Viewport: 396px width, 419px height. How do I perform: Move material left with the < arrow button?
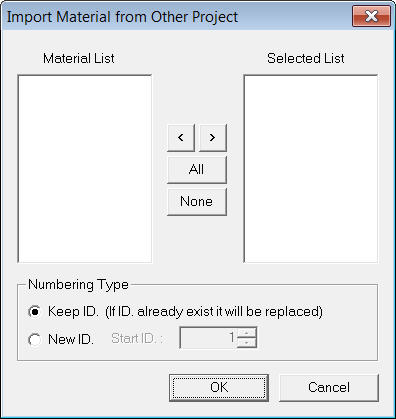181,138
